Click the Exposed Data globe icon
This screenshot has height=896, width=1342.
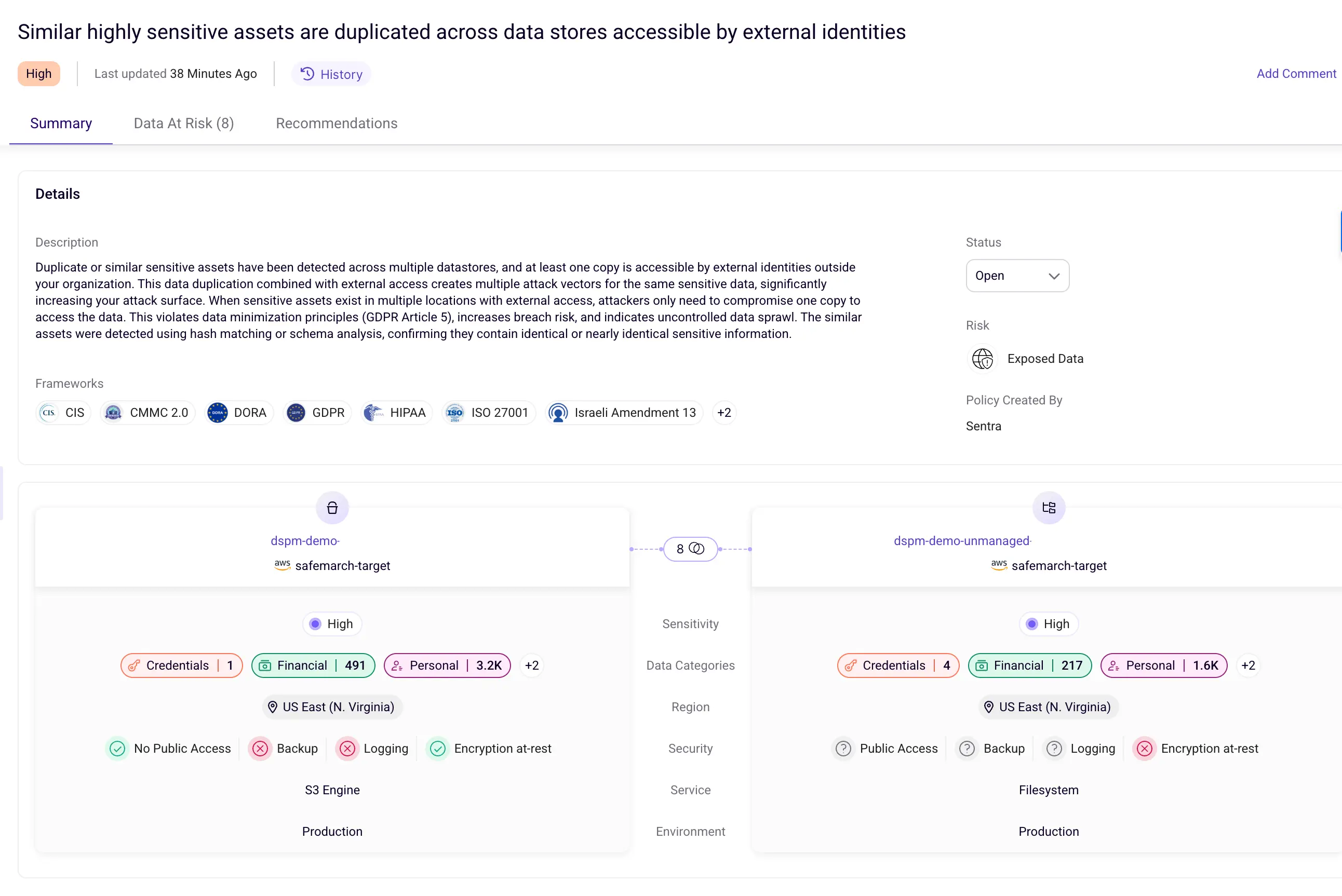pyautogui.click(x=982, y=359)
